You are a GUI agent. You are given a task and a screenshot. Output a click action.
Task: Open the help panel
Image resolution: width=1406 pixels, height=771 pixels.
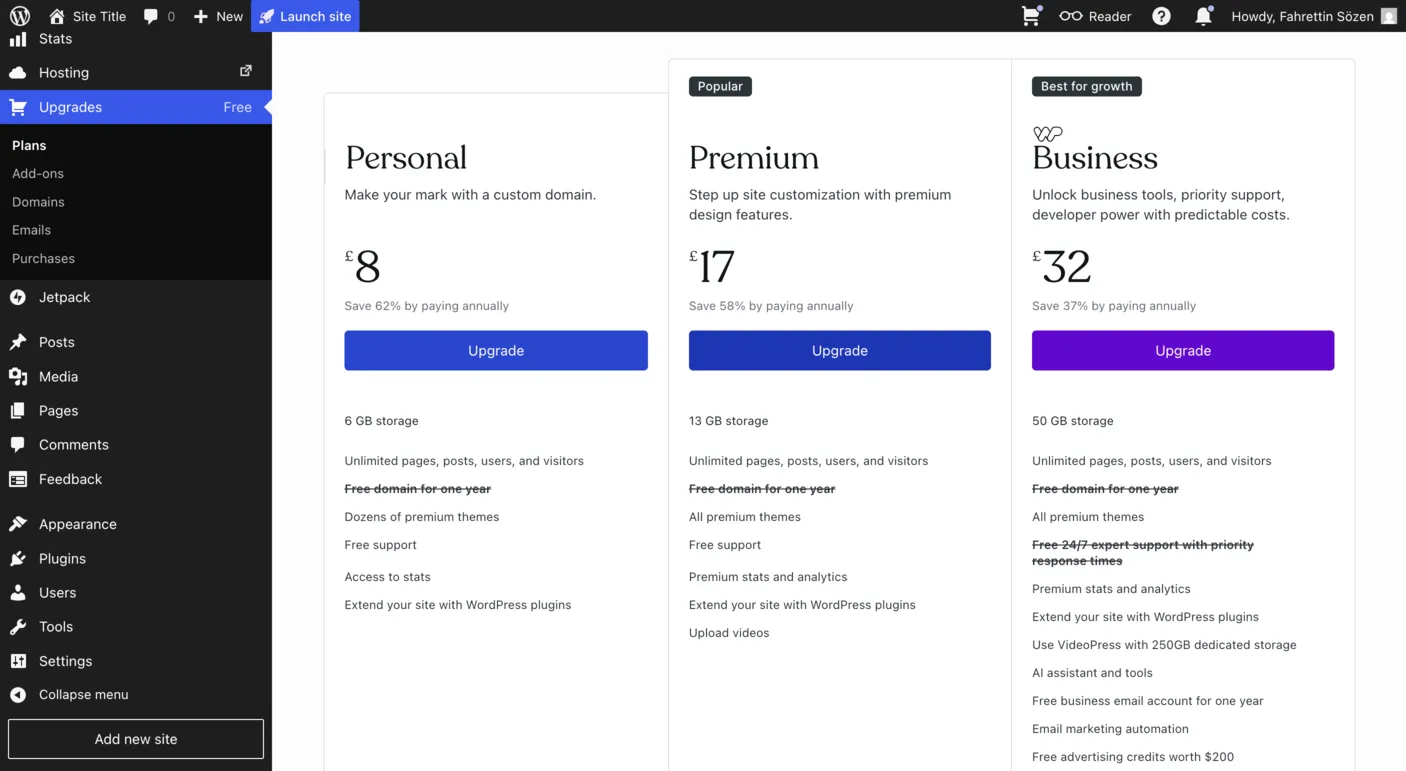pyautogui.click(x=1160, y=15)
